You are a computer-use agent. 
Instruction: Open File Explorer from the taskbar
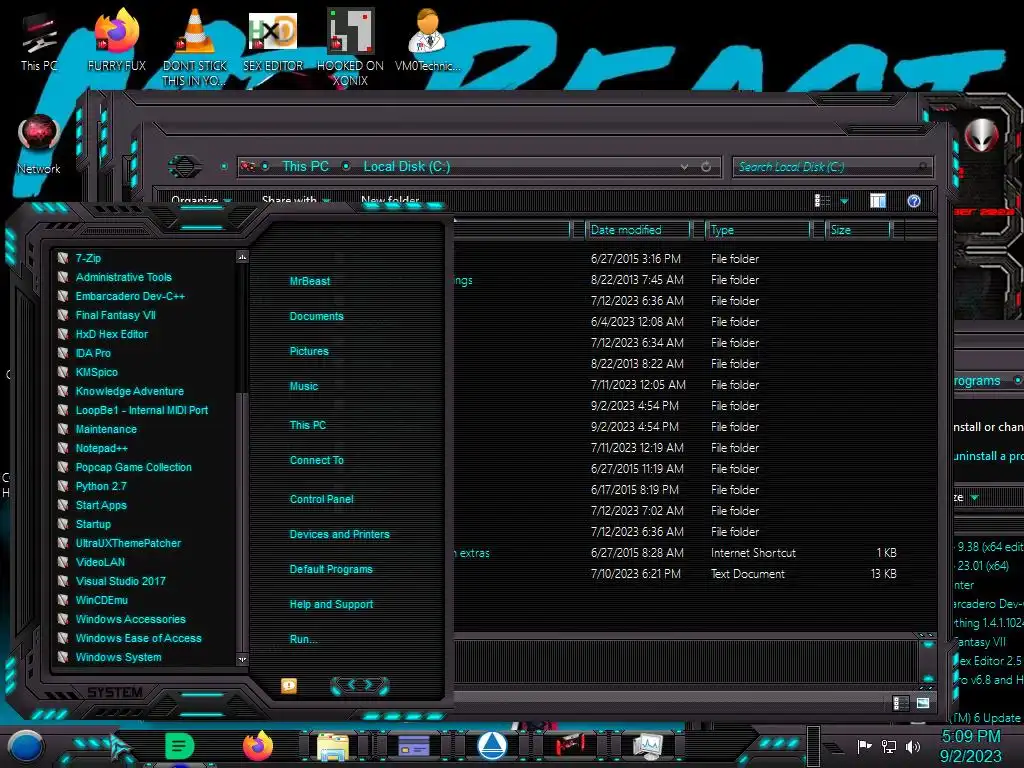point(333,746)
